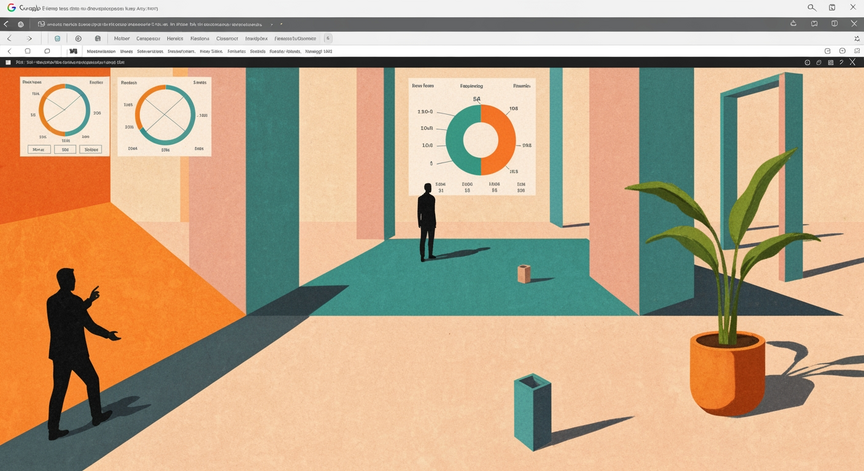The width and height of the screenshot is (864, 471).
Task: Open search with the magnifier icon
Action: click(812, 8)
